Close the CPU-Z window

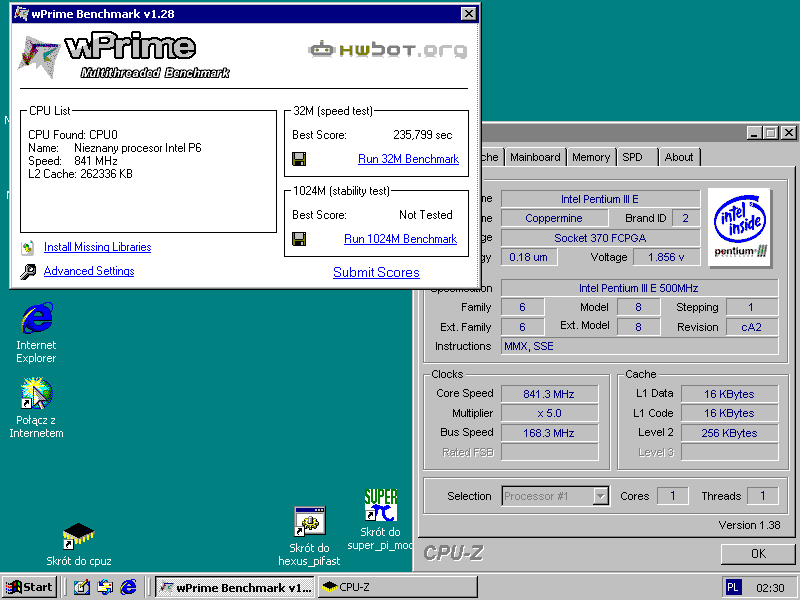pyautogui.click(x=789, y=133)
